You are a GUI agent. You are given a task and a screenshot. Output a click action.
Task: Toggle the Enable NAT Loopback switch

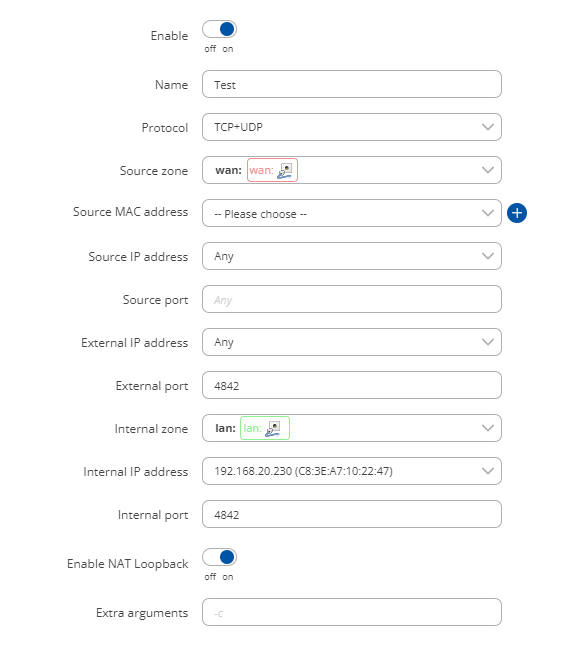click(x=219, y=557)
